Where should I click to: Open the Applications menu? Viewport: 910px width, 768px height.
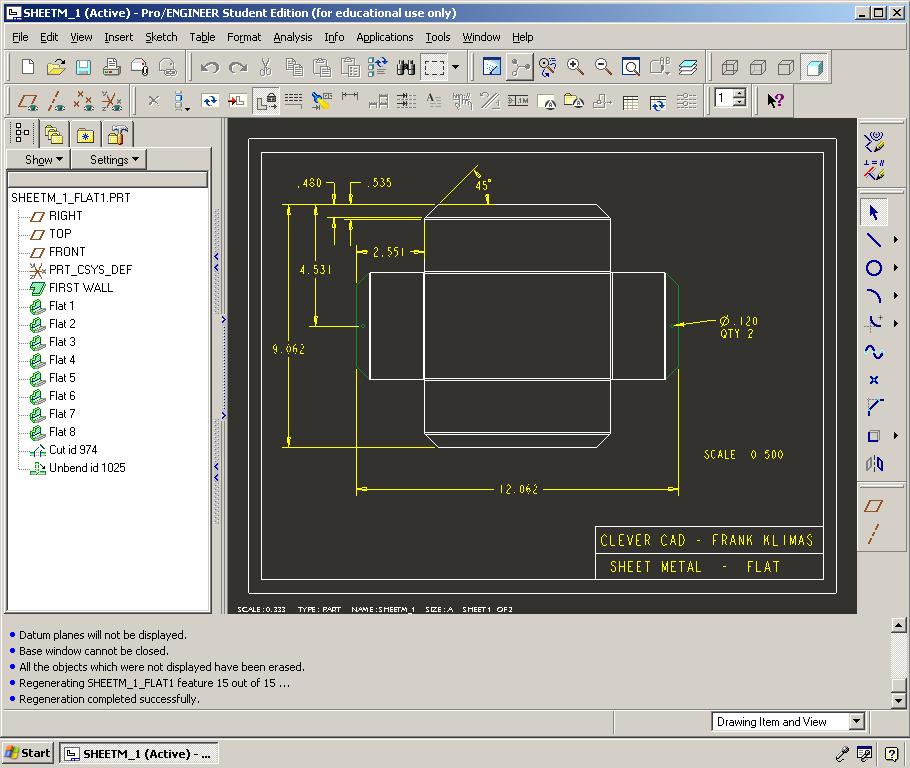(x=384, y=37)
